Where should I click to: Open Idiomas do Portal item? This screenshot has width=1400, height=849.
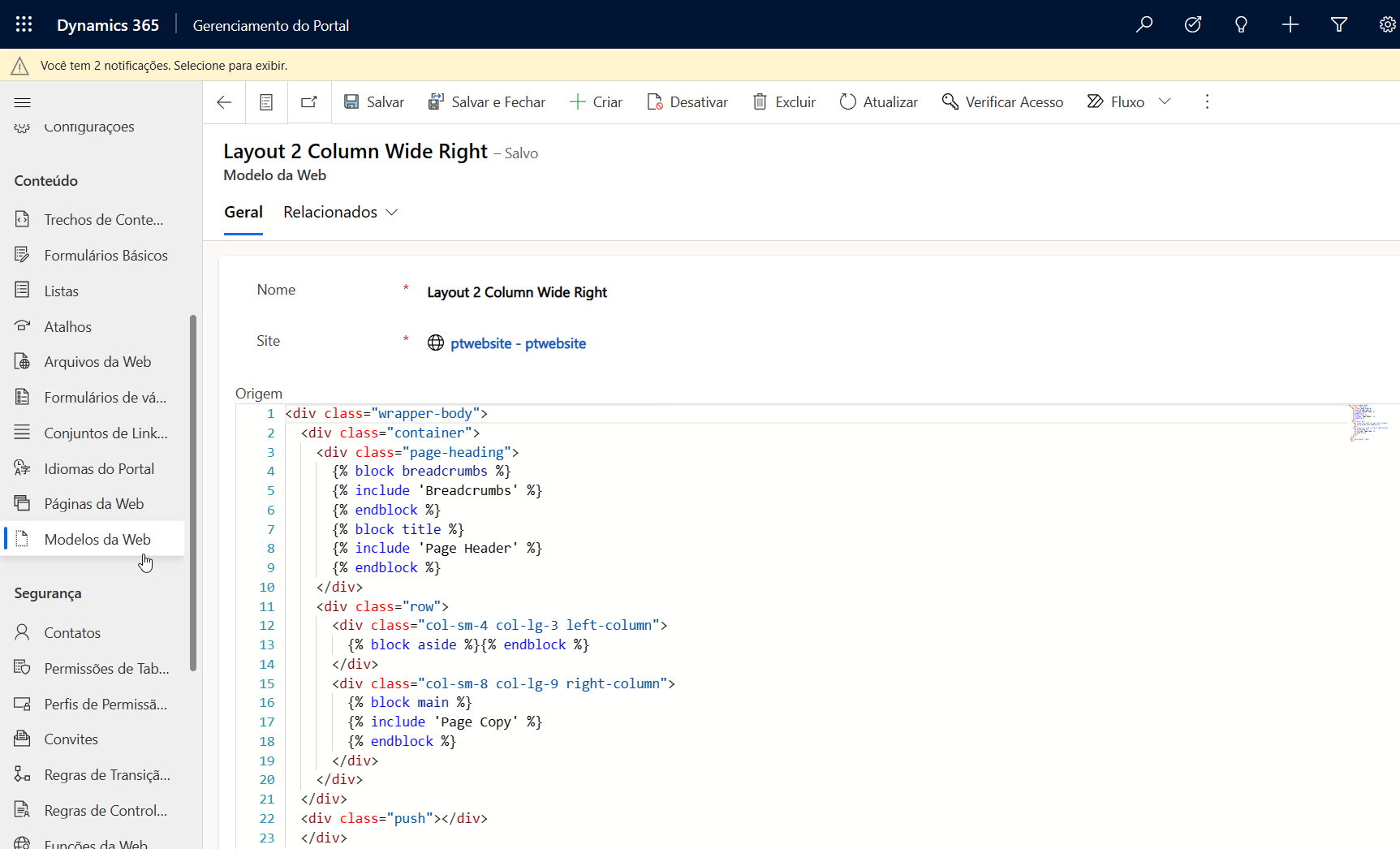point(93,469)
